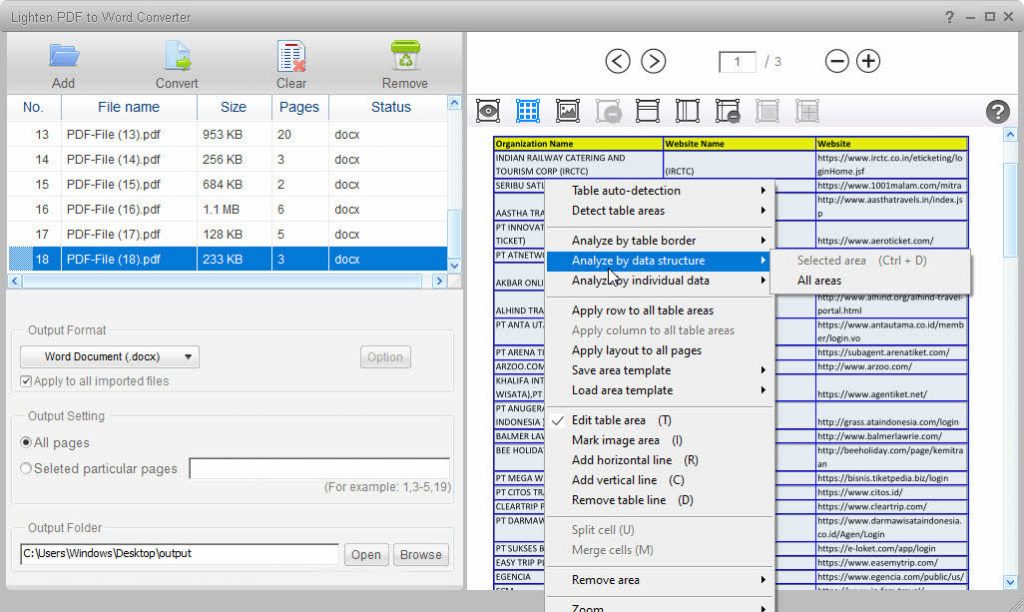Select the mark table area grid icon
The height and width of the screenshot is (612, 1024).
(528, 111)
